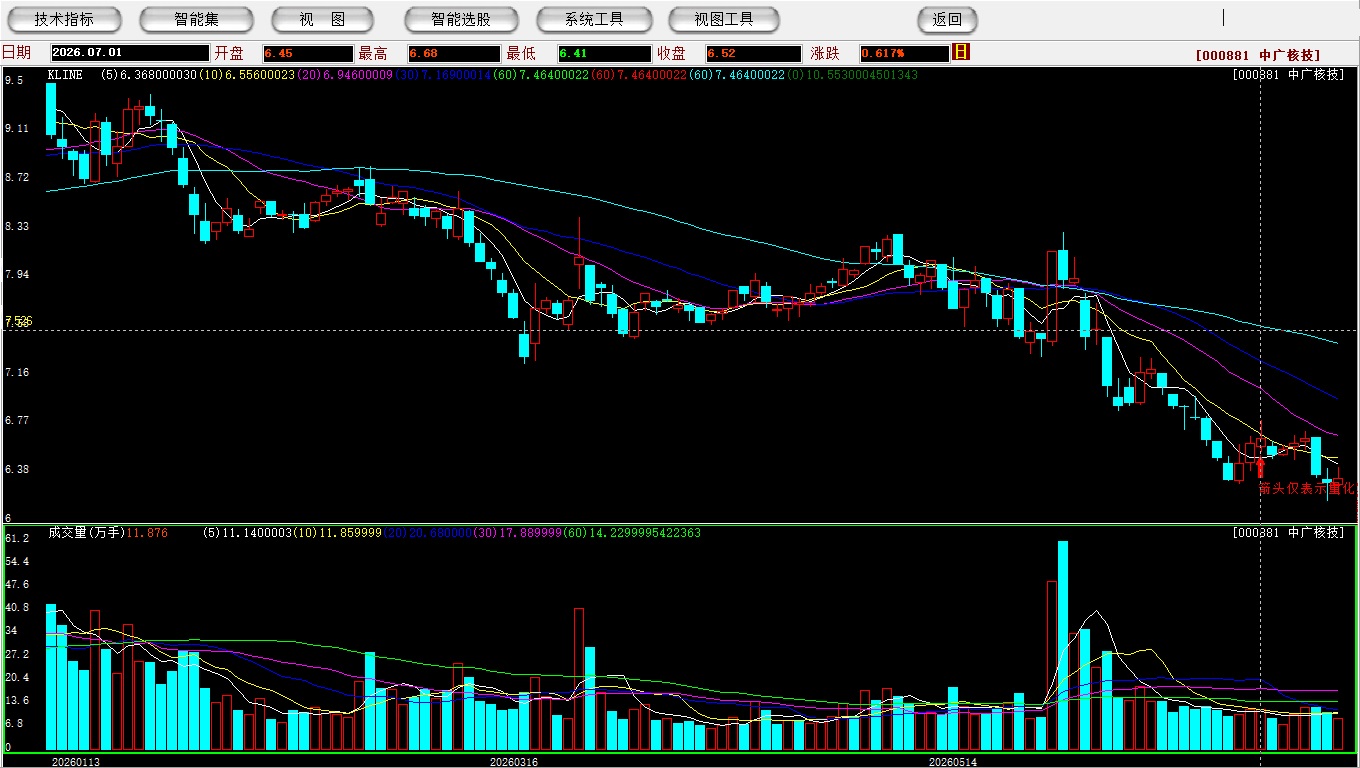
Task: Open the 视 图 menu button
Action: click(x=322, y=19)
